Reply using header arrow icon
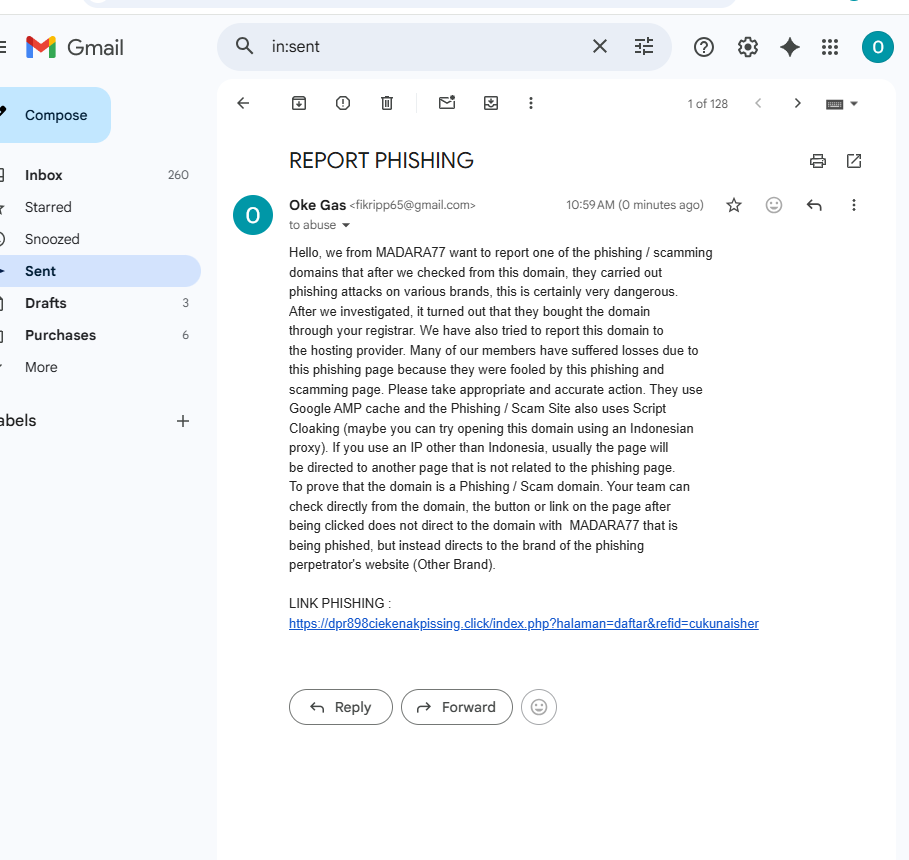909x860 pixels. (814, 205)
